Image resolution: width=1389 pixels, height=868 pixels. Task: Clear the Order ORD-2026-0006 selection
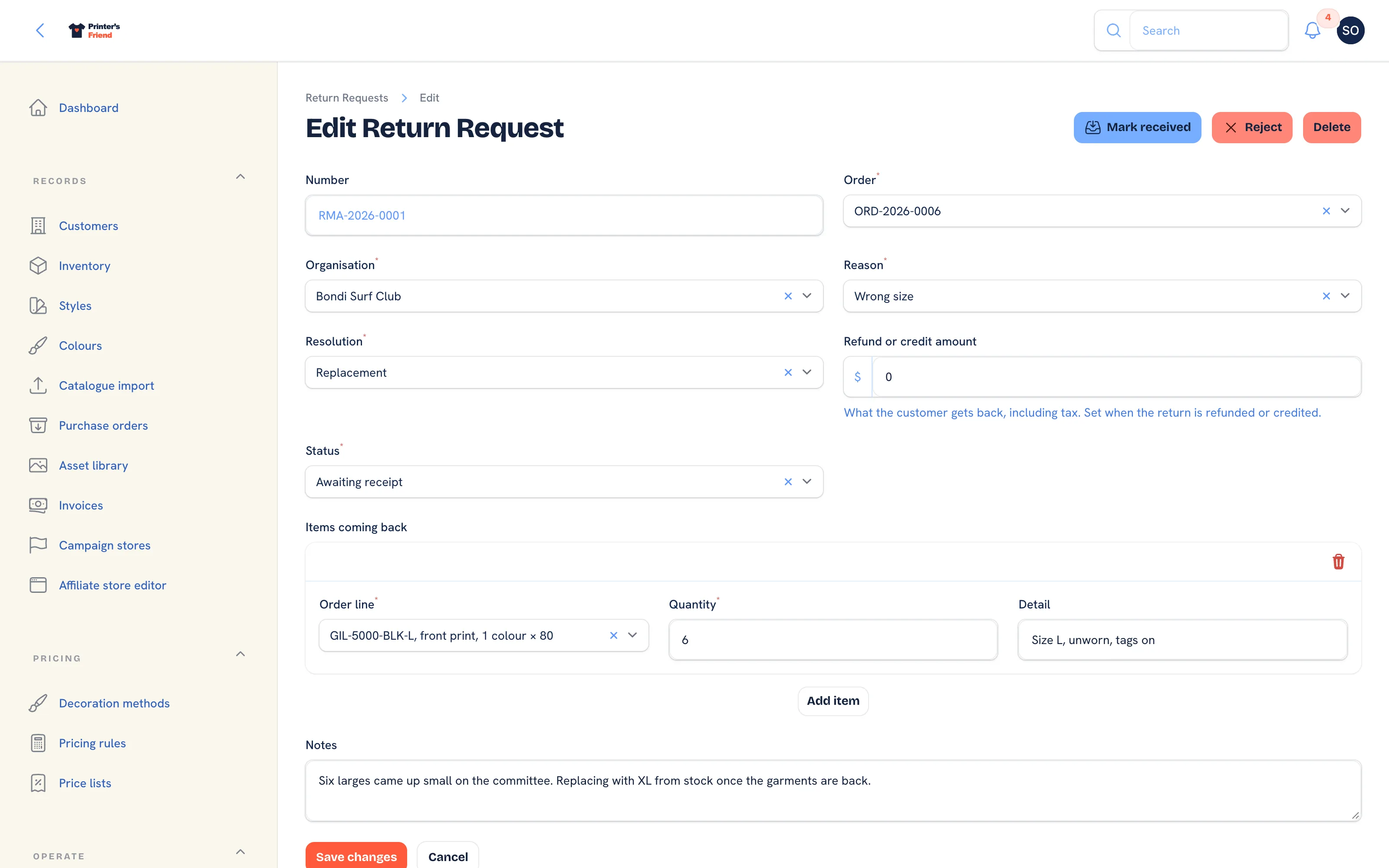coord(1326,211)
